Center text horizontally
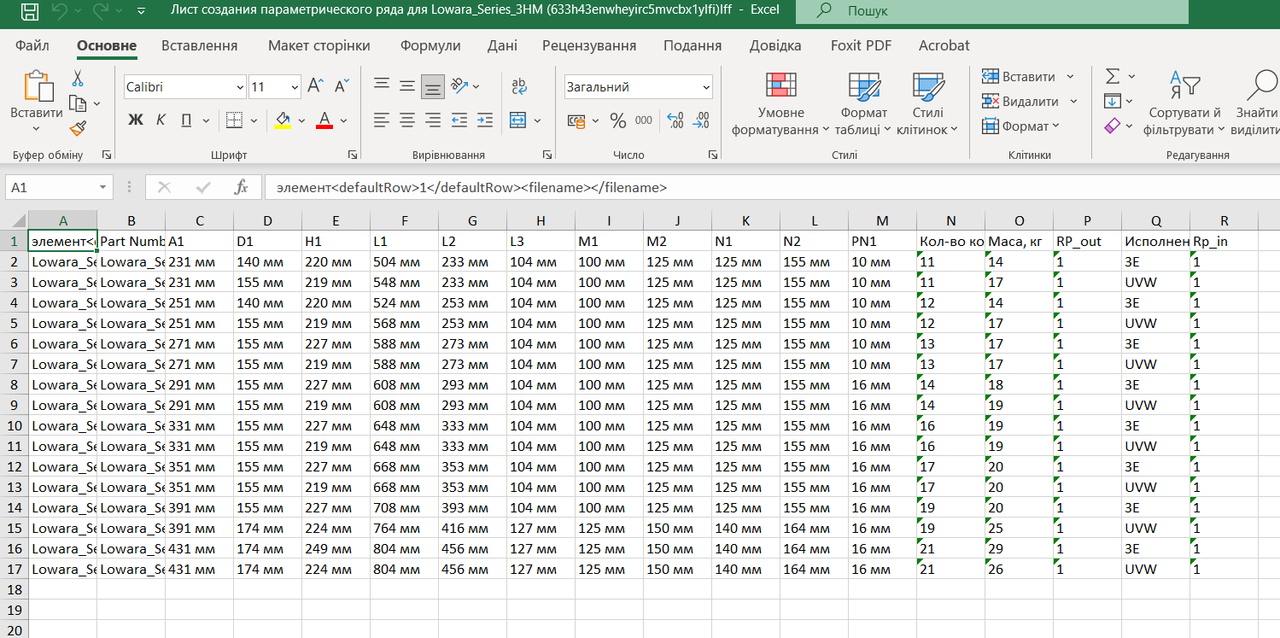This screenshot has height=638, width=1280. (x=407, y=120)
